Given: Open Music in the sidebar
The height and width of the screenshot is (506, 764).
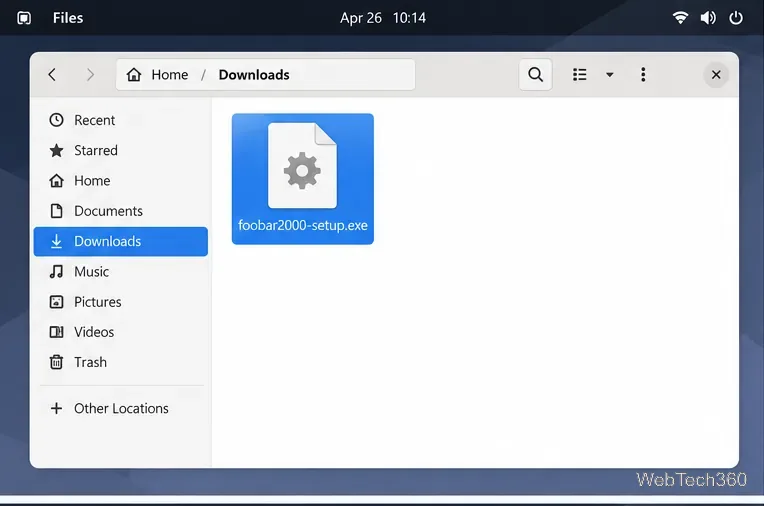Looking at the screenshot, I should tap(121, 272).
